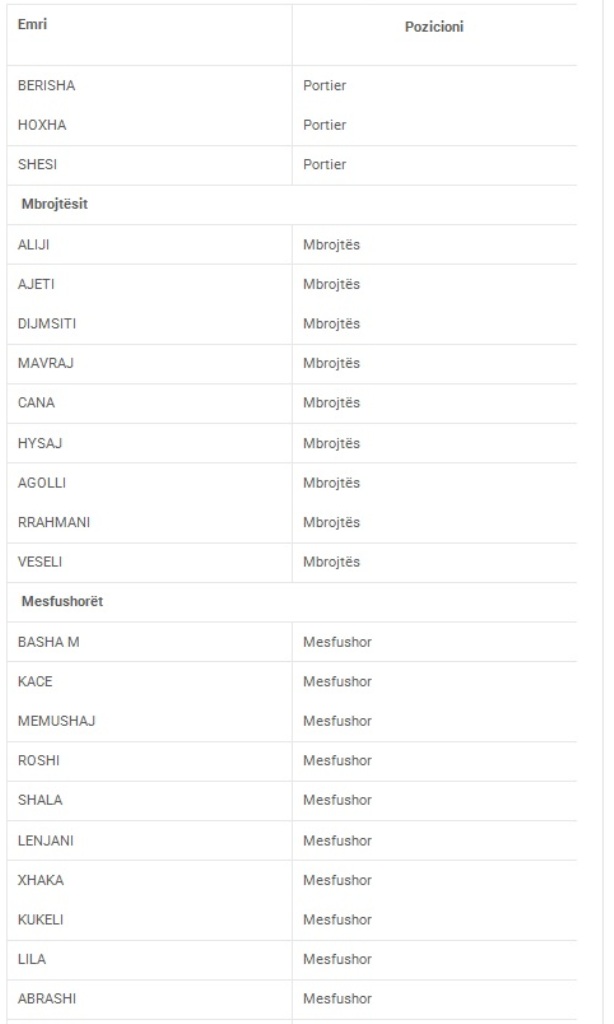Screen dimensions: 614x1024
Task: Select the BASHA M player name
Action: pyautogui.click(x=48, y=642)
